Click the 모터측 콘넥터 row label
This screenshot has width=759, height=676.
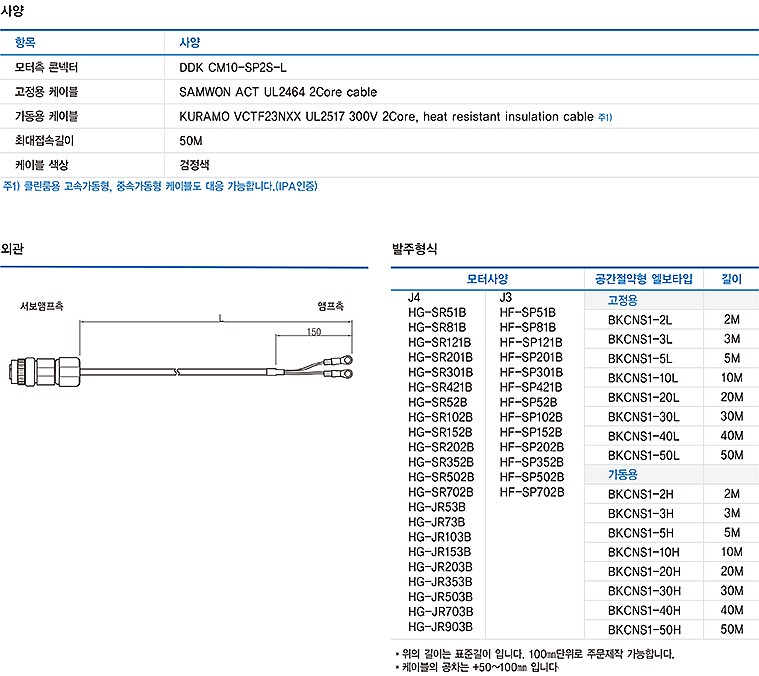click(46, 67)
